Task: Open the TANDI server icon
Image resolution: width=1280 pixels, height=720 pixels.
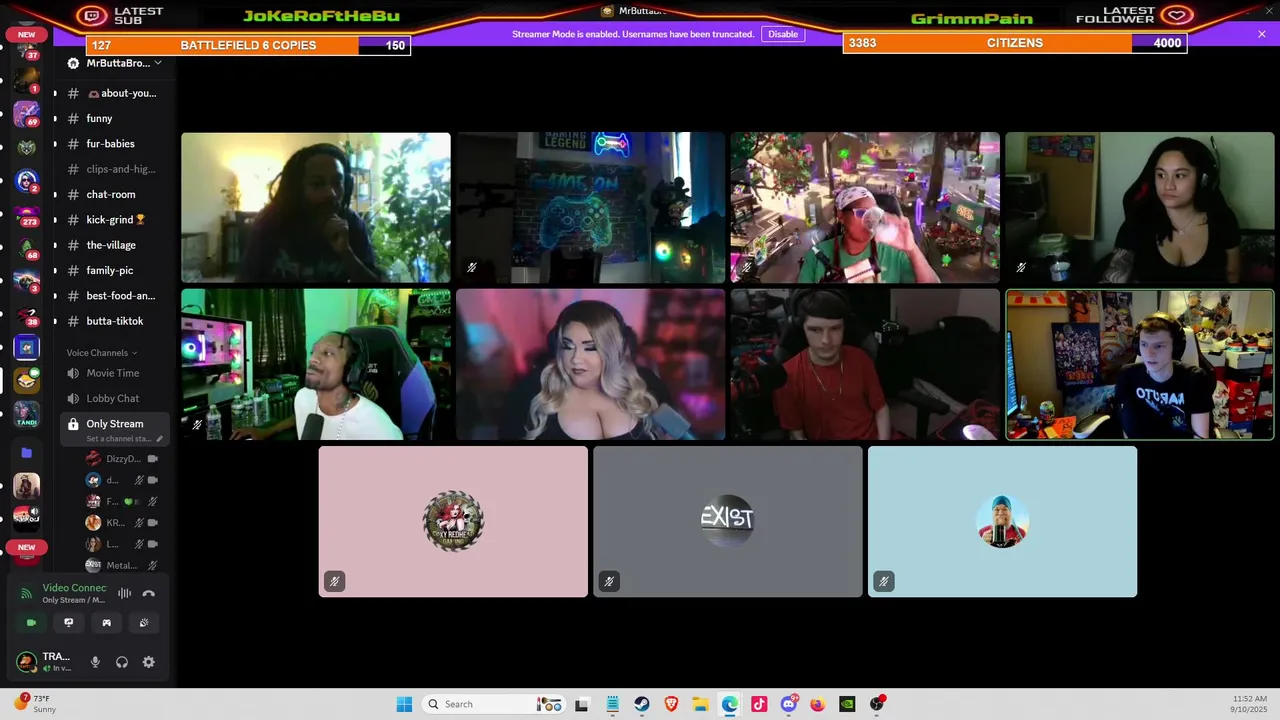Action: click(27, 414)
